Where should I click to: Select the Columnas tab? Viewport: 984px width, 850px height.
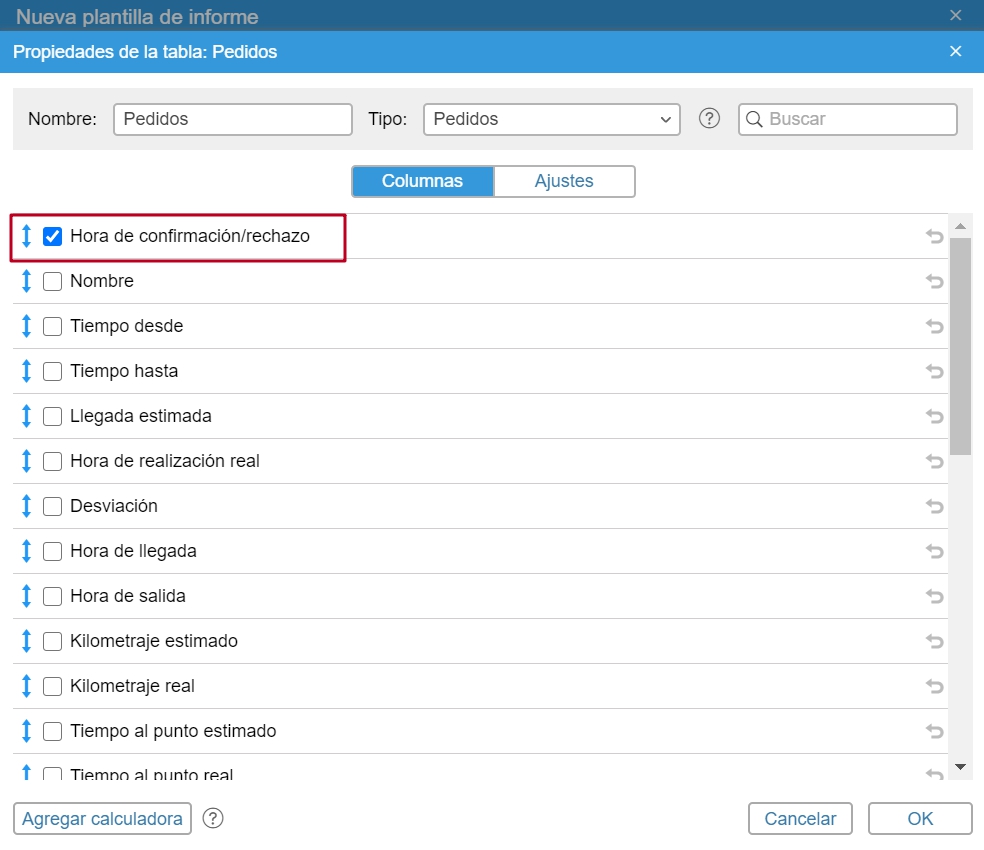(422, 181)
